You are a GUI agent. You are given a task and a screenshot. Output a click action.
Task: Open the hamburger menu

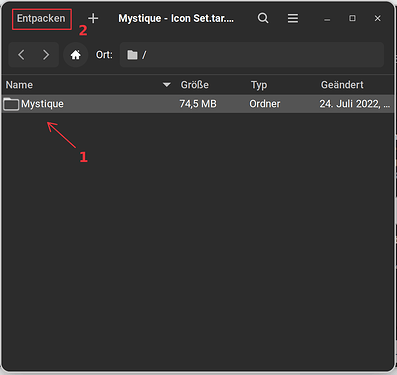[293, 18]
